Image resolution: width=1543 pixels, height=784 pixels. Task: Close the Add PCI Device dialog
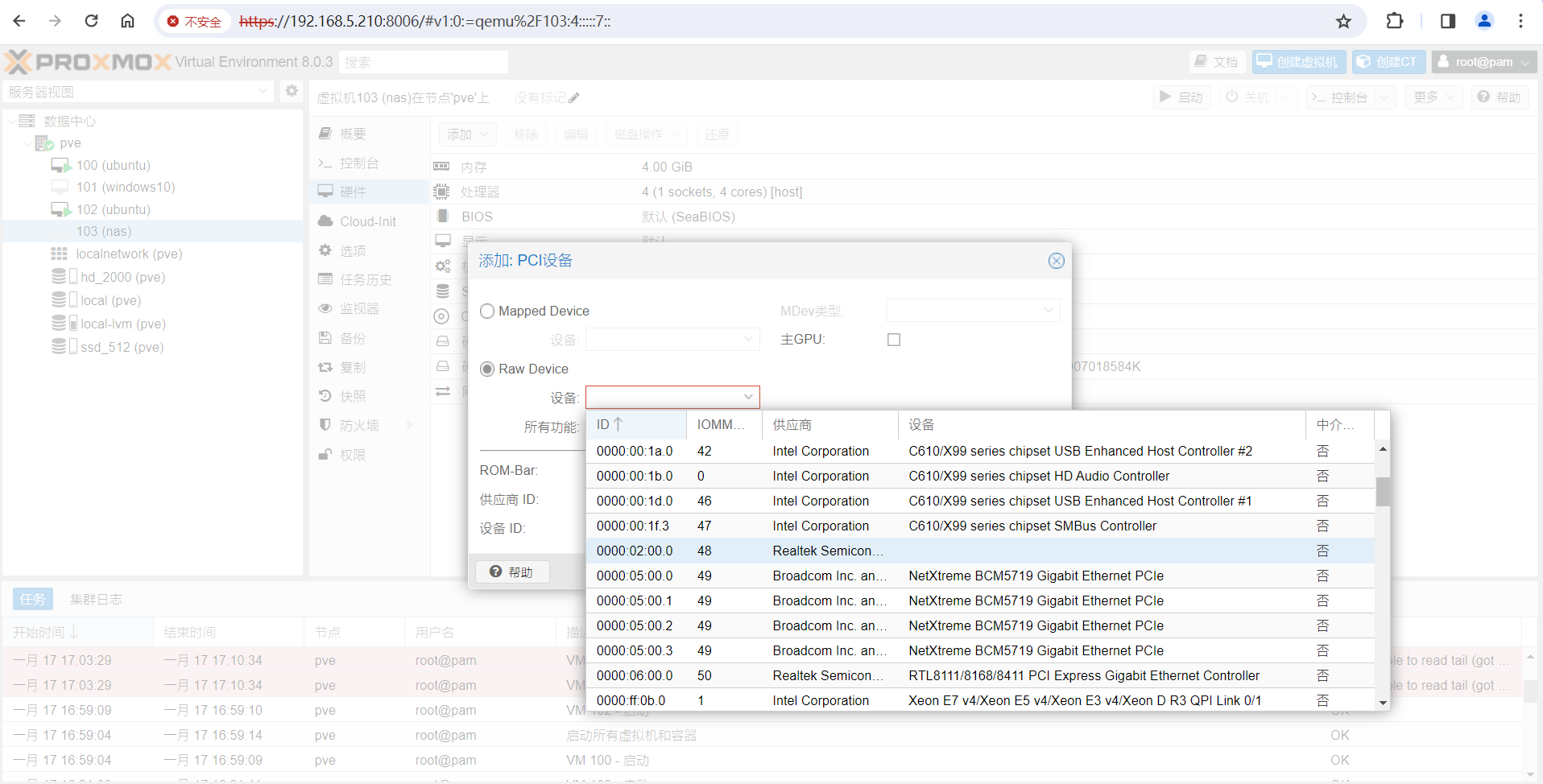[x=1056, y=261]
